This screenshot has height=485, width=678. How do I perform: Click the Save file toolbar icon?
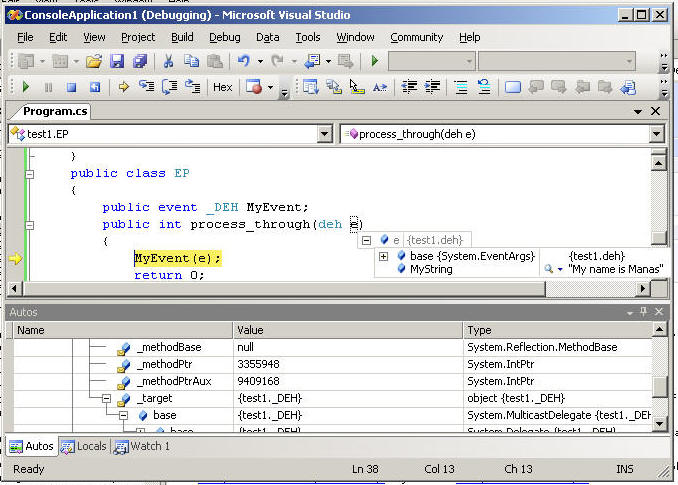(117, 62)
